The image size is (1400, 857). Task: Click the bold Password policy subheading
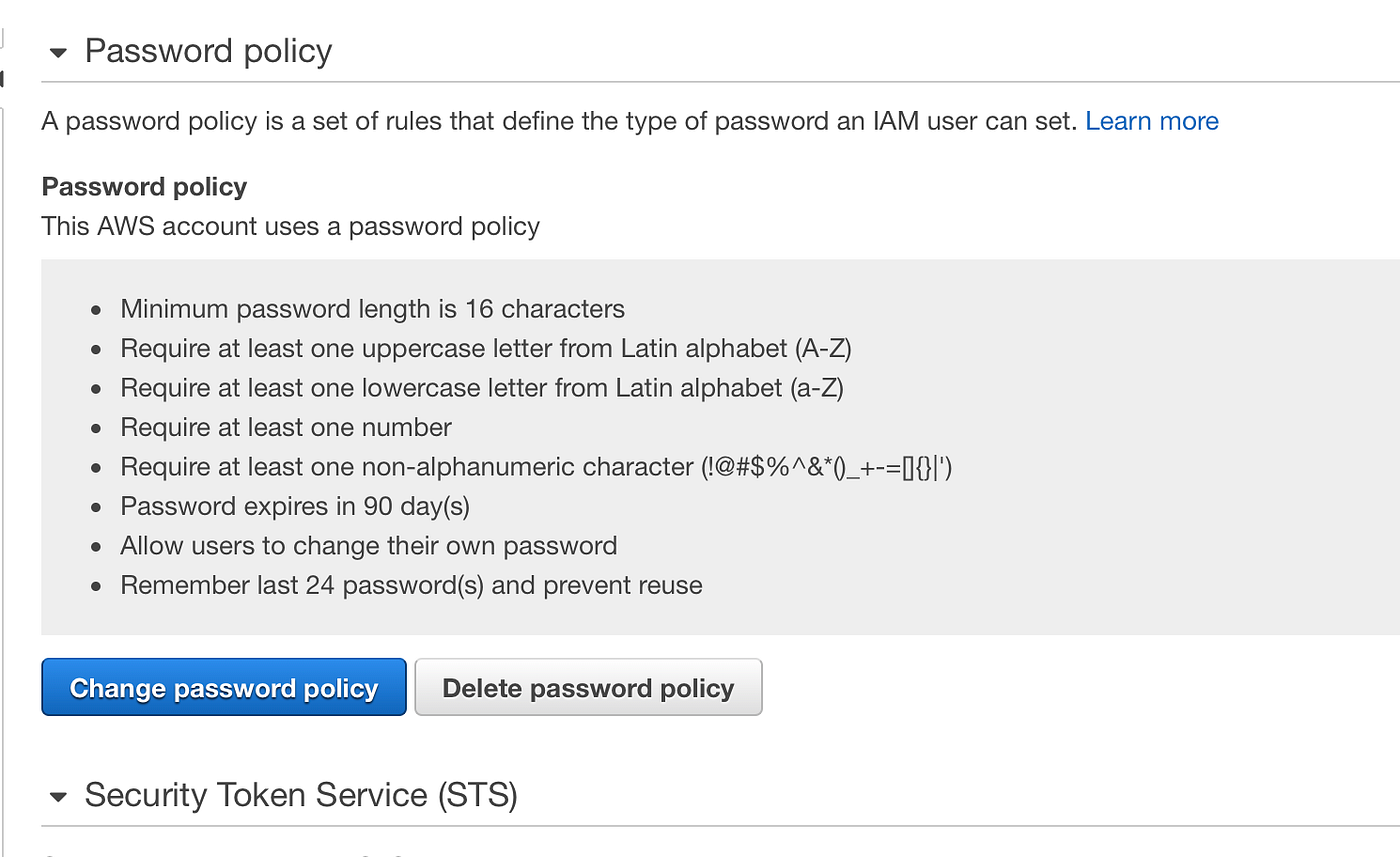click(144, 187)
